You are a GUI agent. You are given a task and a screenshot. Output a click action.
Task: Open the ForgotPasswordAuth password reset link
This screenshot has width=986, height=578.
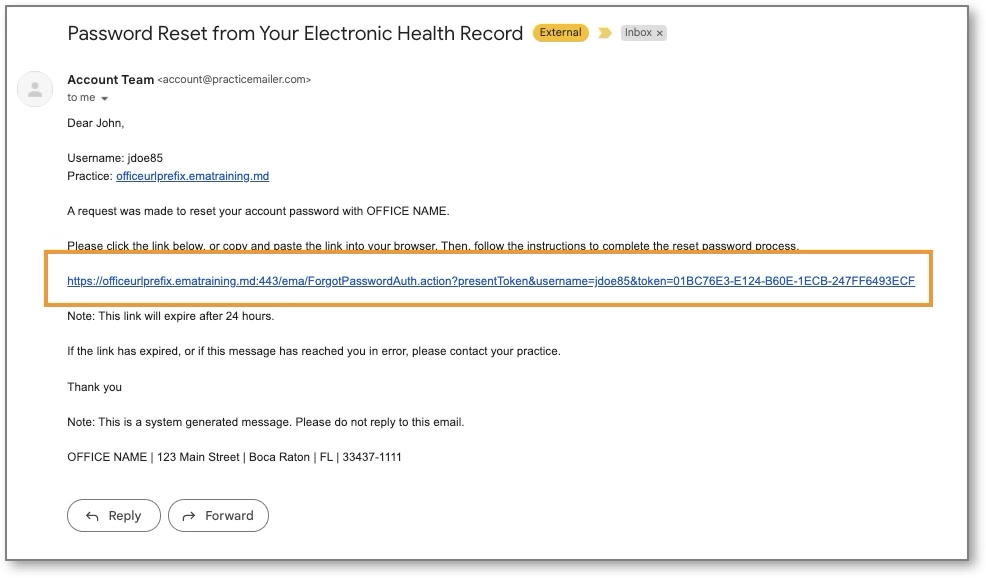490,281
